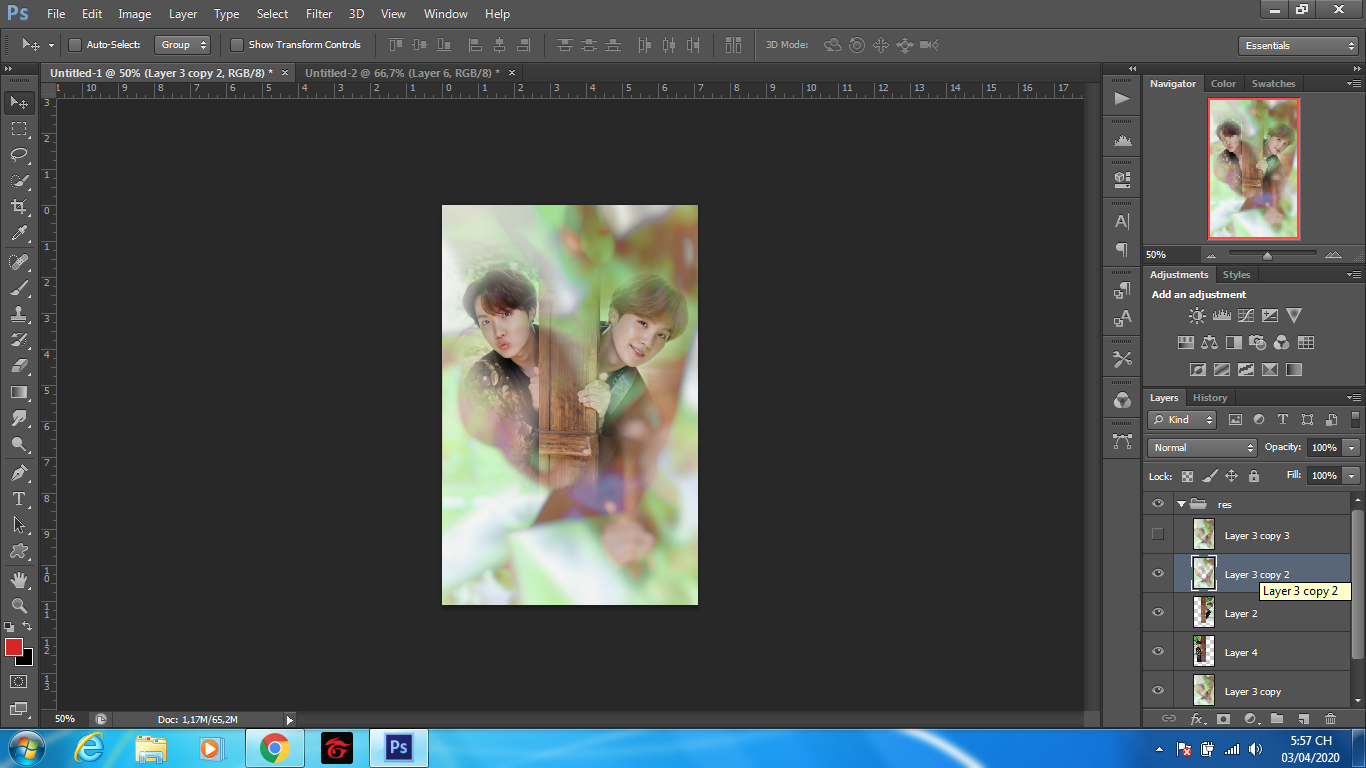1366x768 pixels.
Task: Open the Normal blend mode dropdown
Action: click(1202, 448)
